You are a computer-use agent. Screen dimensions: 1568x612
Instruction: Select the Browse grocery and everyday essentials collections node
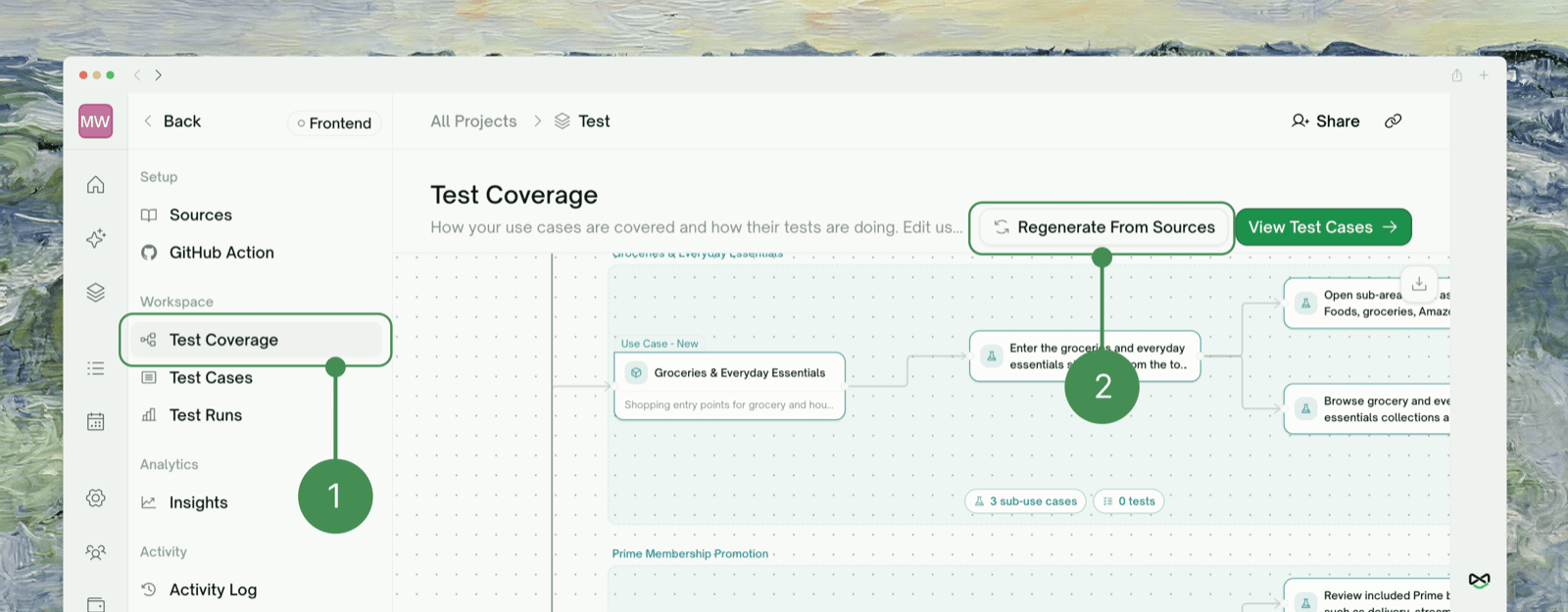tap(1367, 409)
